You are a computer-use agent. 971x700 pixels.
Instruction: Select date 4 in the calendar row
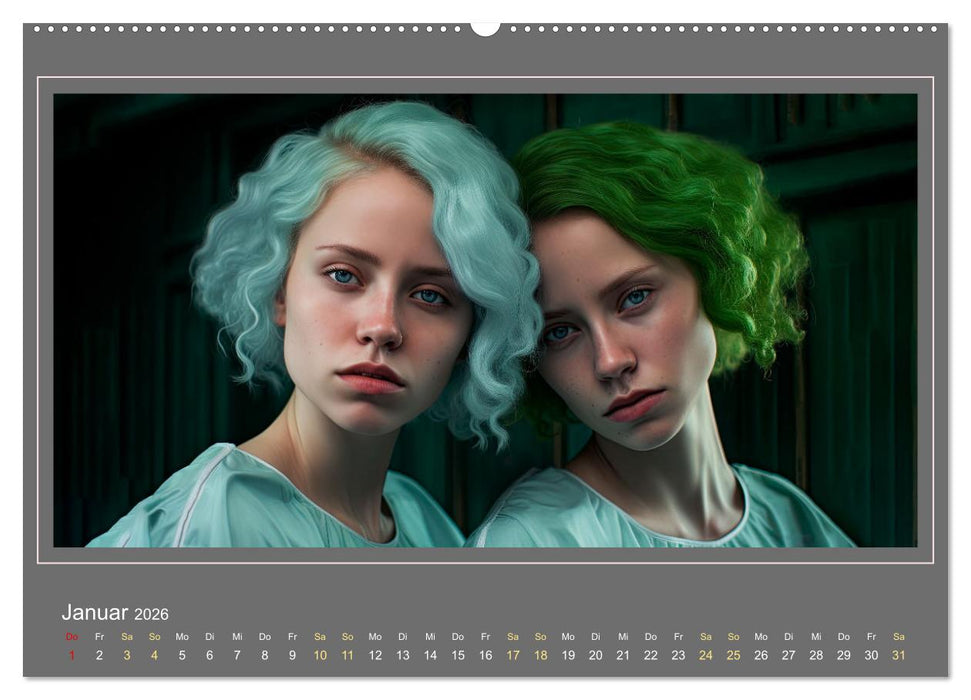click(x=154, y=655)
